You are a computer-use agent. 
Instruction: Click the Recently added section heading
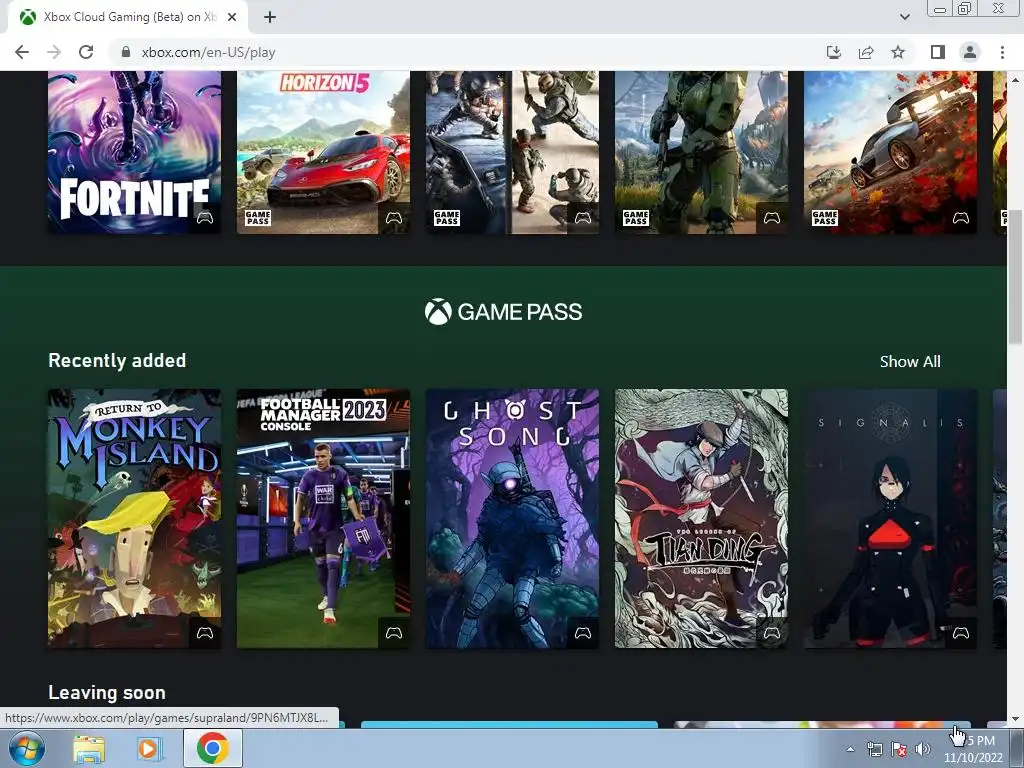tap(117, 360)
